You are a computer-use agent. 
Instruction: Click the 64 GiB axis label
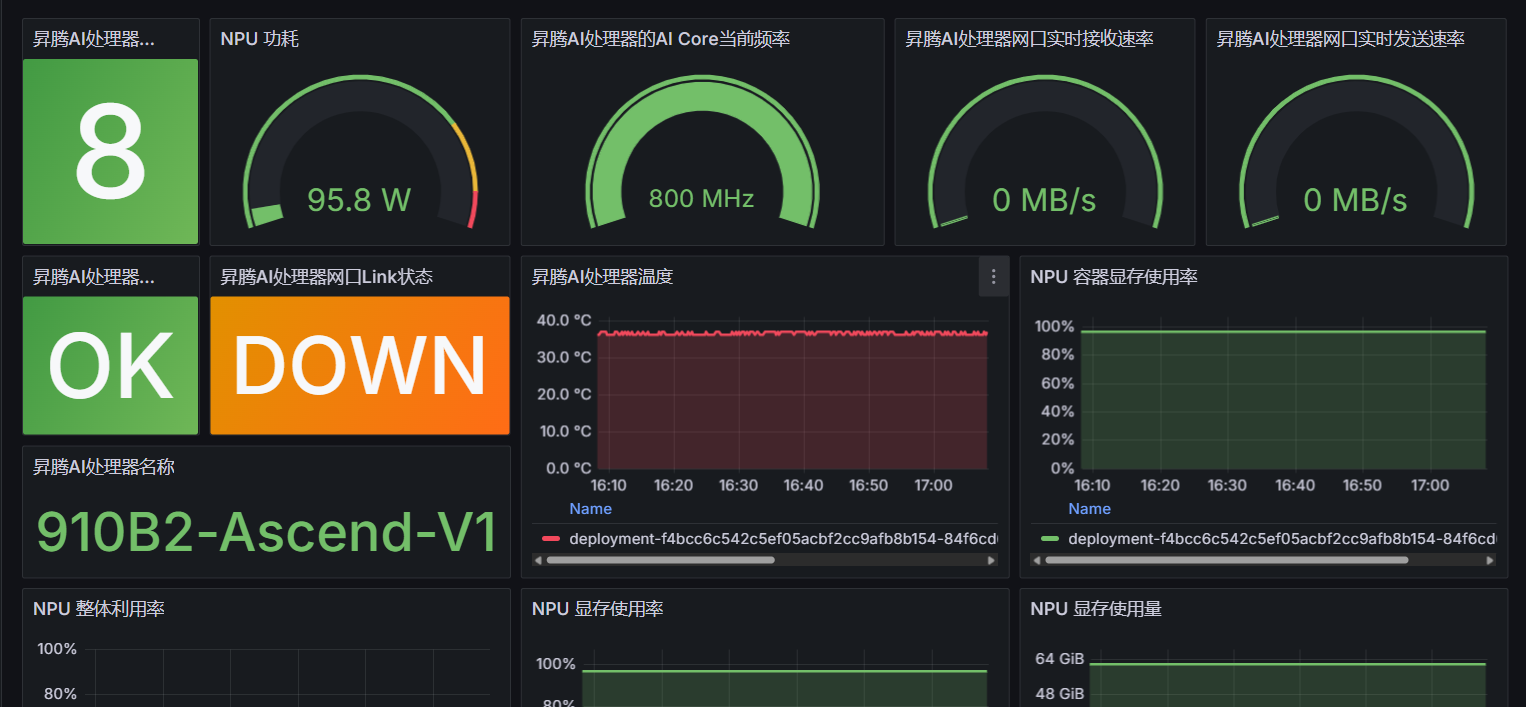pyautogui.click(x=1060, y=658)
